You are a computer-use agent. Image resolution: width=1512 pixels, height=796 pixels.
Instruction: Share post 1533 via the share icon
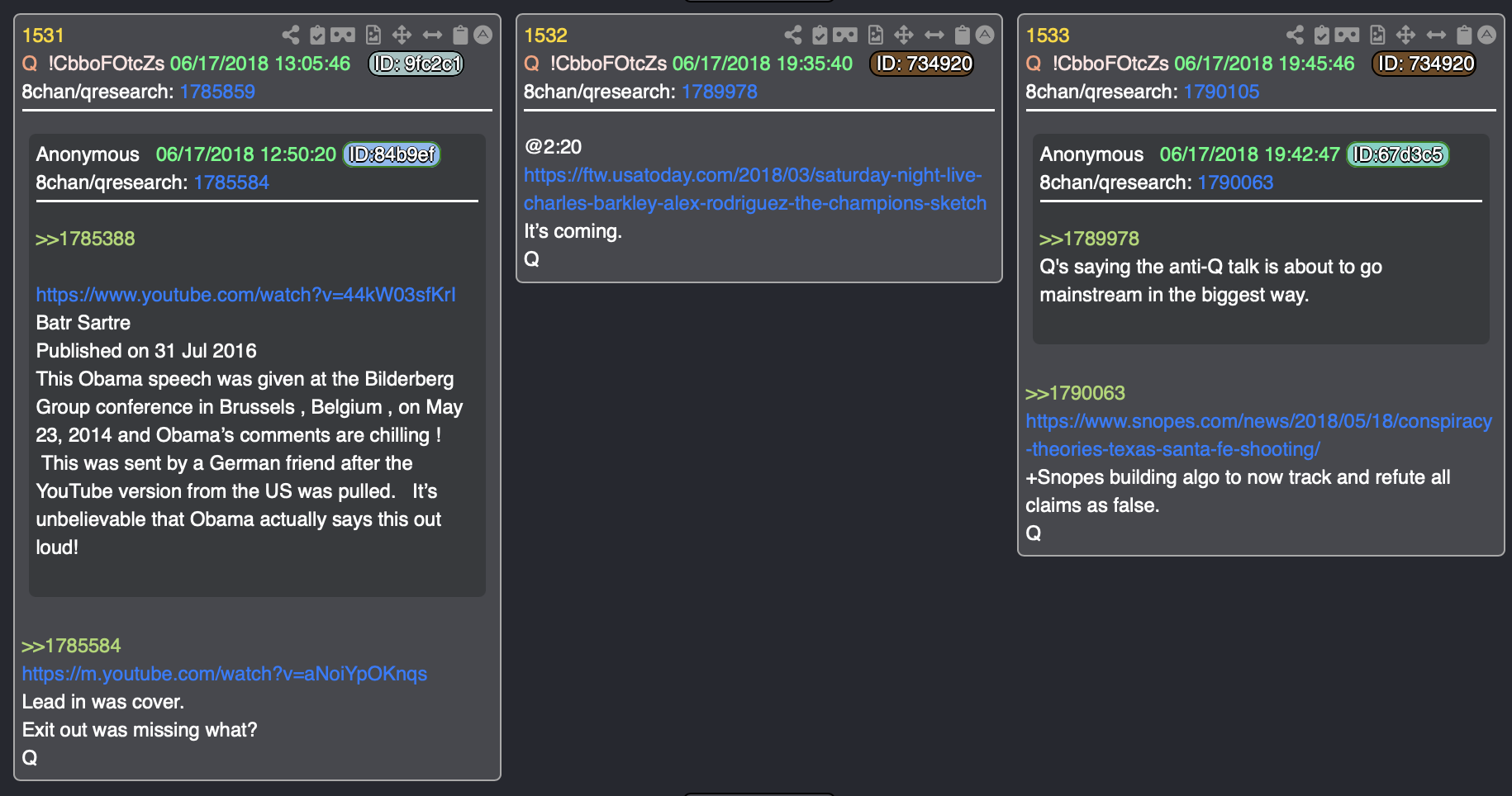point(1296,35)
